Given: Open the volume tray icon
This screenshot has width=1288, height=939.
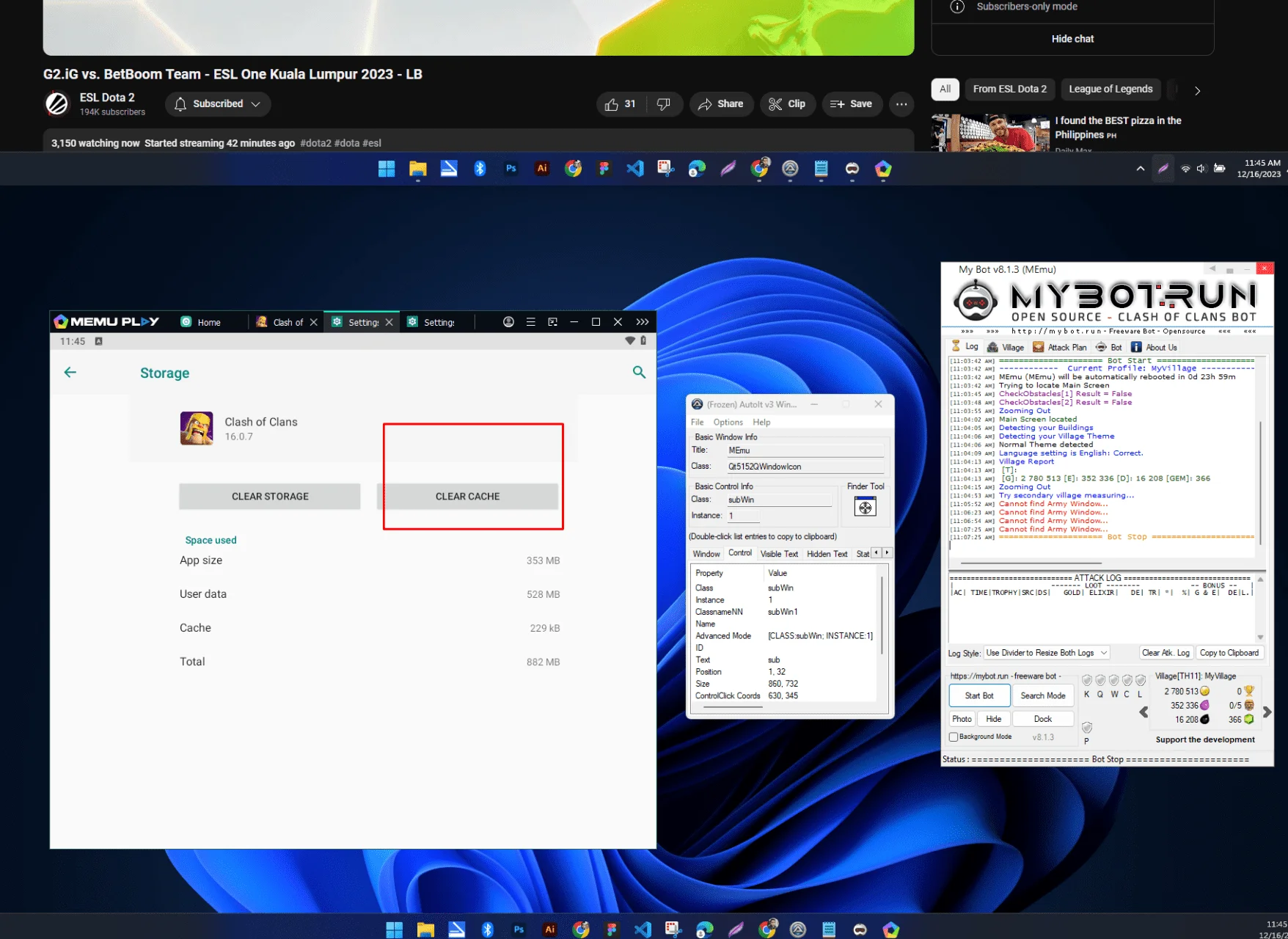Looking at the screenshot, I should [x=1201, y=169].
